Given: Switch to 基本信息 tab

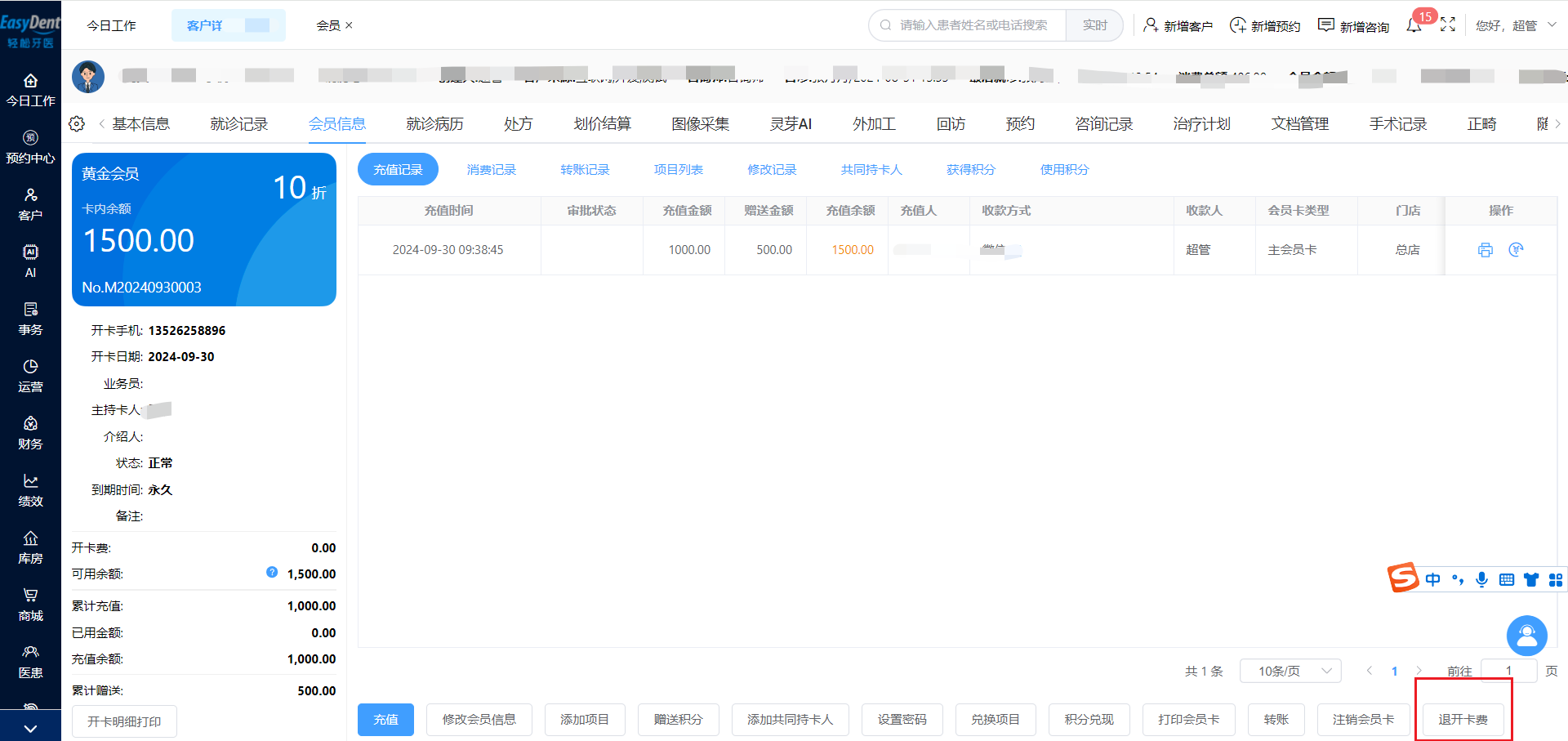Looking at the screenshot, I should tap(140, 123).
